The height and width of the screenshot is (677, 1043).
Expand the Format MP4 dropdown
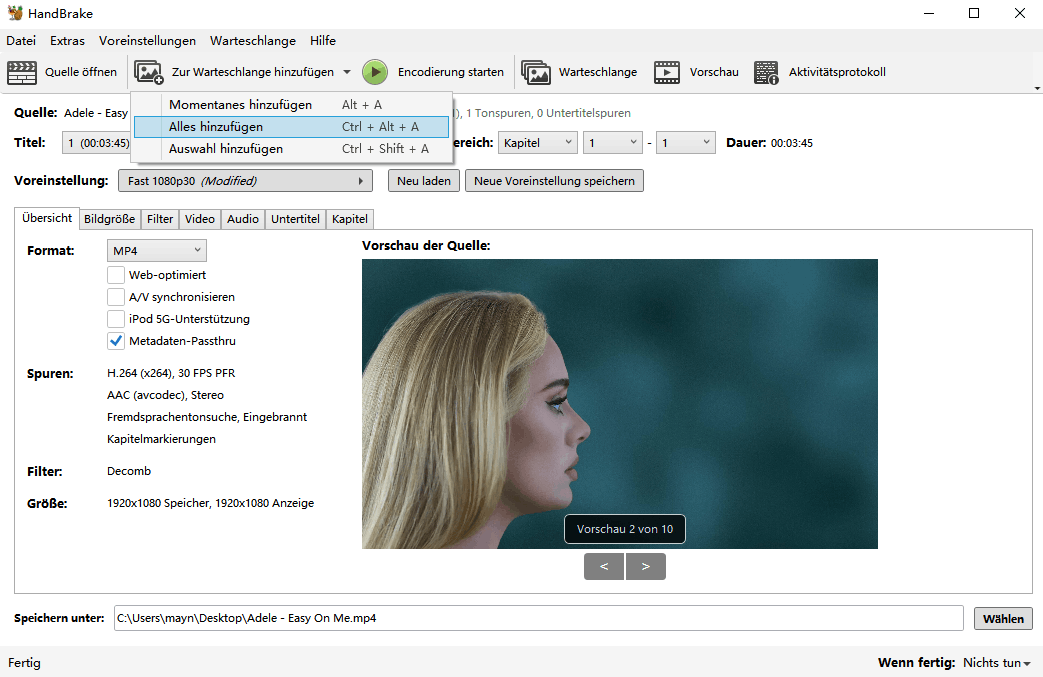tap(156, 250)
